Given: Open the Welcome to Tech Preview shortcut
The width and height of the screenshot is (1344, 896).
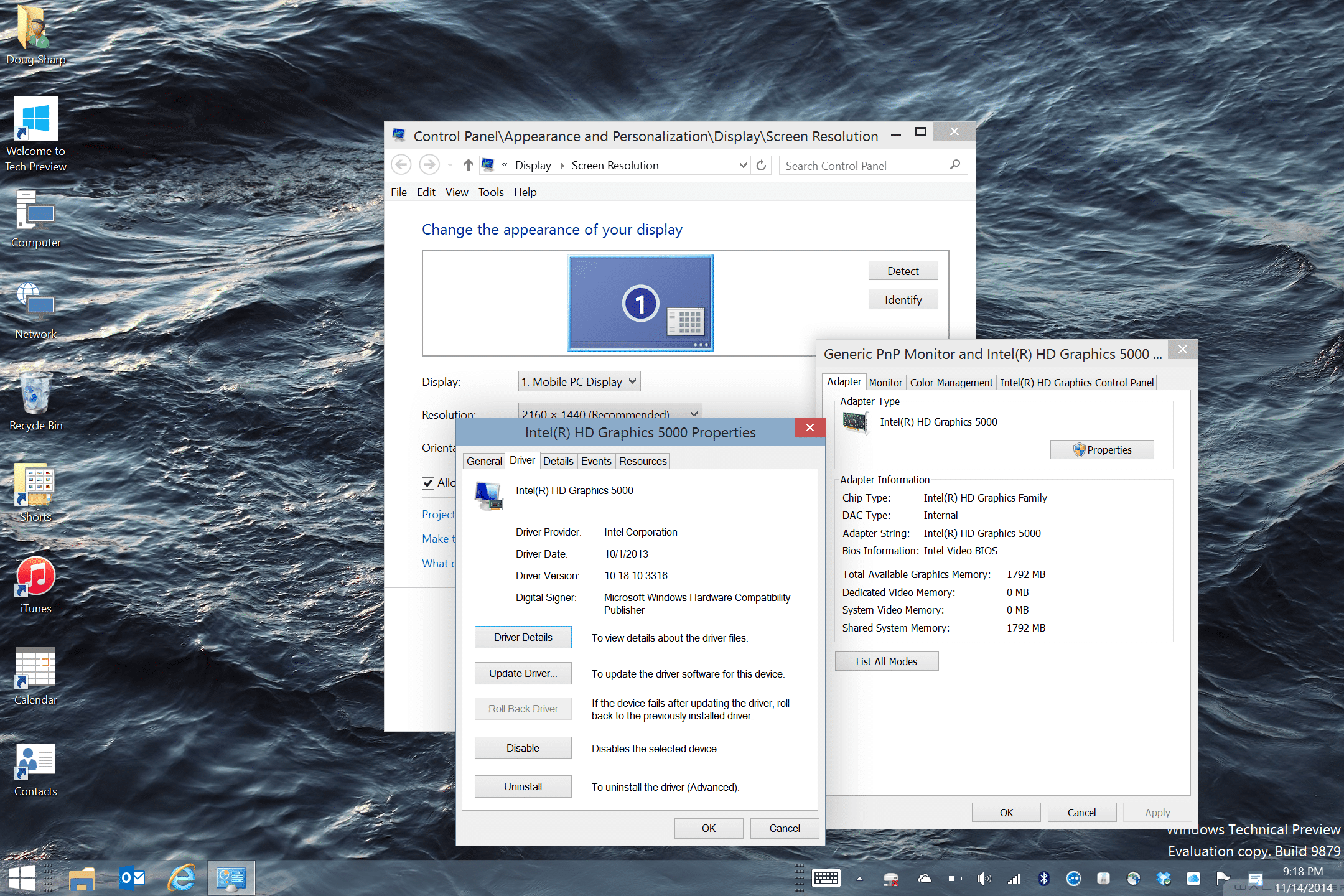Looking at the screenshot, I should point(35,134).
